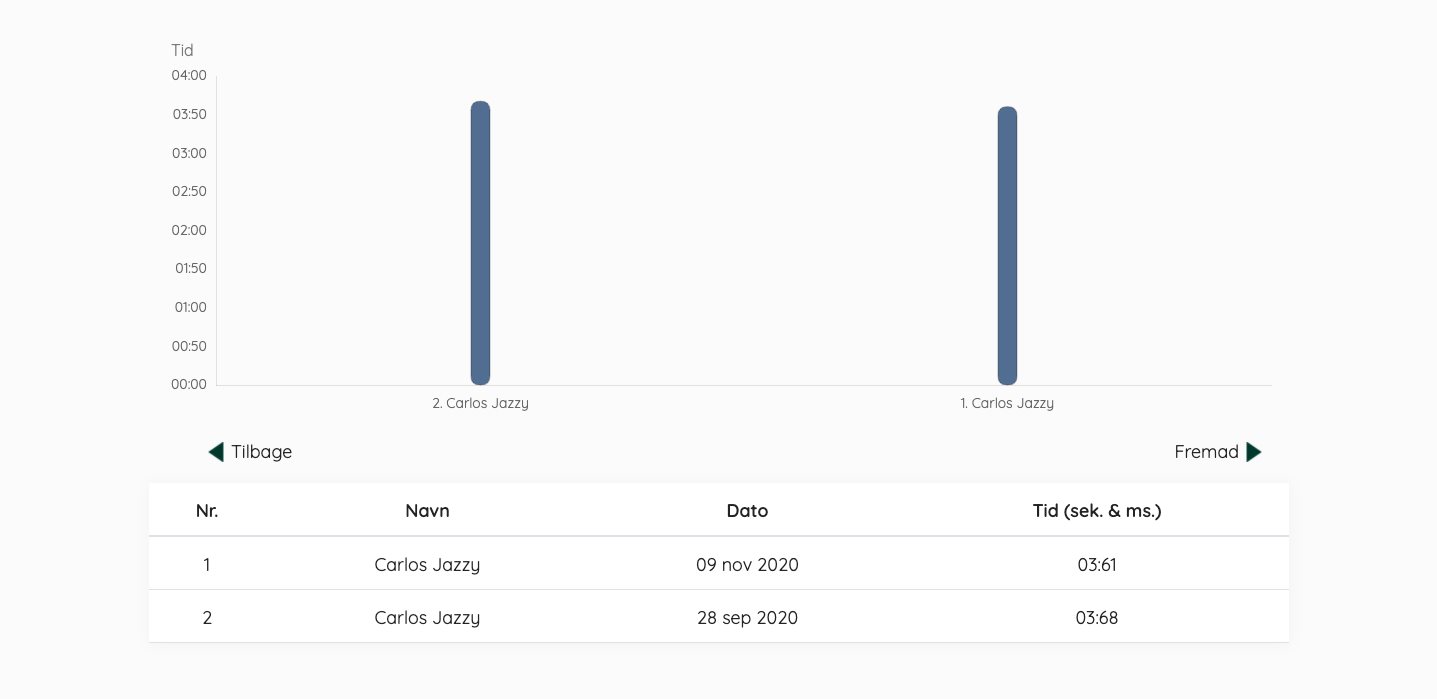The image size is (1437, 699).
Task: Click the right-pointing Fremad arrow icon
Action: point(1254,452)
